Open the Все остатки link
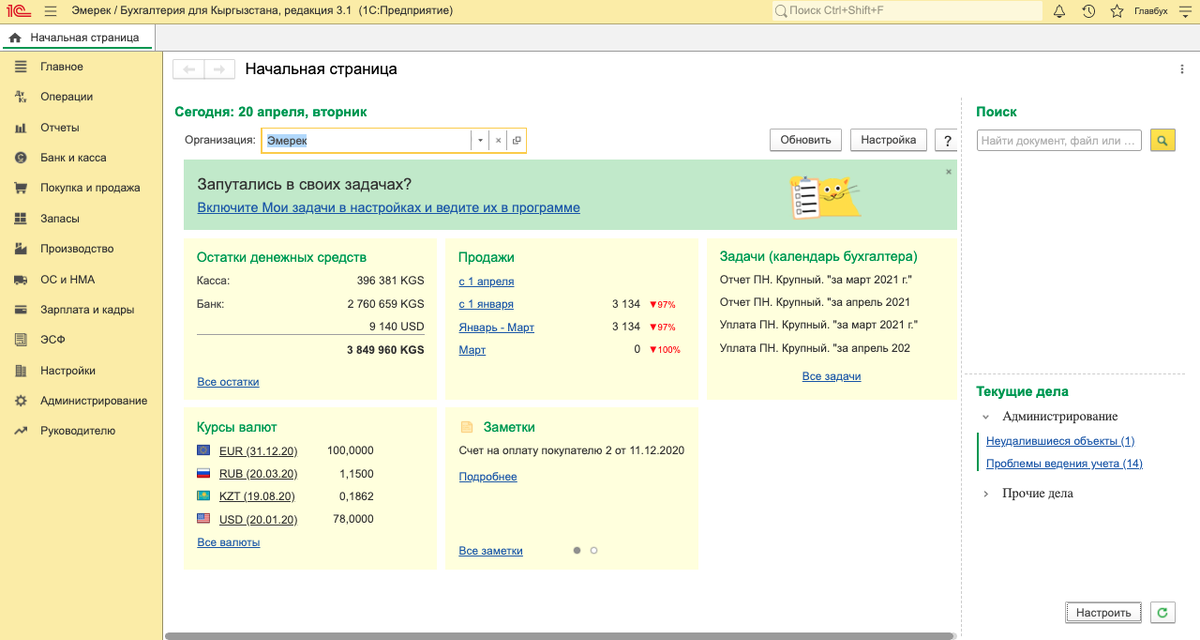1200x640 pixels. coord(228,382)
